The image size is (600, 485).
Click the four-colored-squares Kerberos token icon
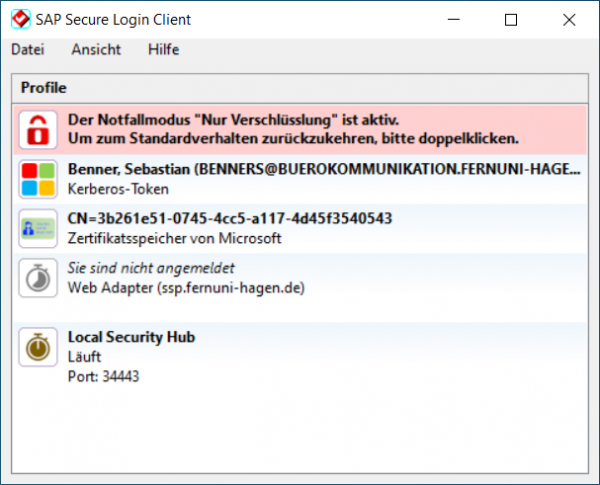click(x=38, y=179)
